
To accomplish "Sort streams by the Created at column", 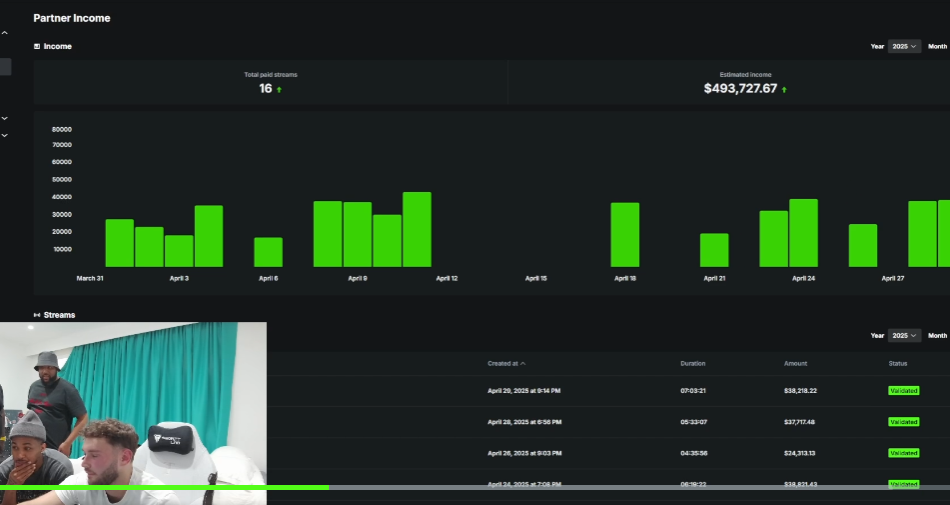I will click(506, 363).
